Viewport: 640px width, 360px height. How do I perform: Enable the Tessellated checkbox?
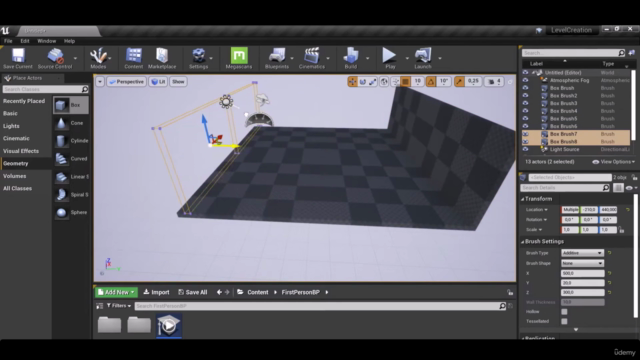pos(564,322)
